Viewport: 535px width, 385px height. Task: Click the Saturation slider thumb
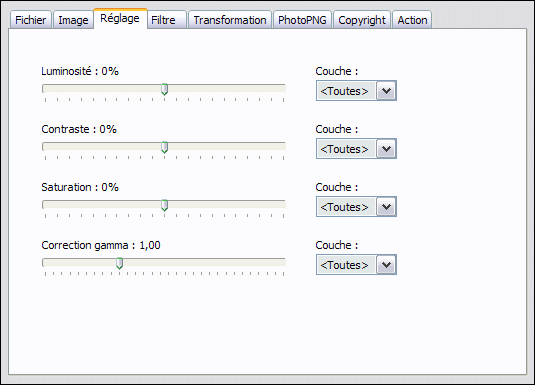pos(164,205)
